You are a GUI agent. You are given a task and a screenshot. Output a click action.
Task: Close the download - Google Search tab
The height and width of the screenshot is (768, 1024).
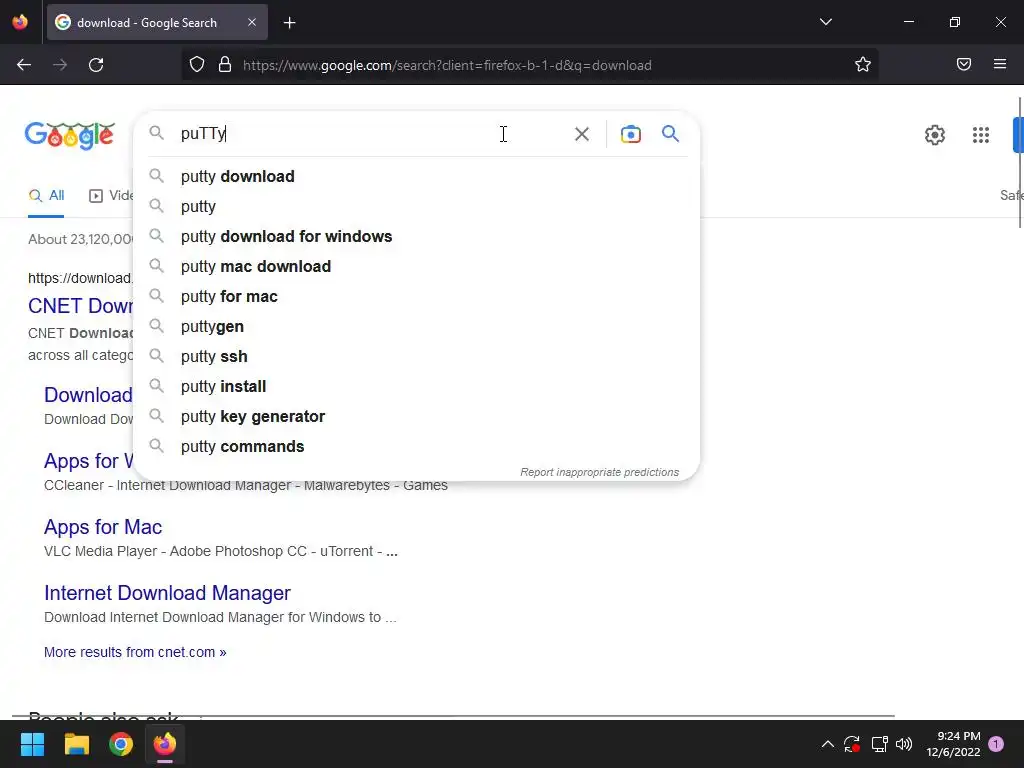[252, 22]
